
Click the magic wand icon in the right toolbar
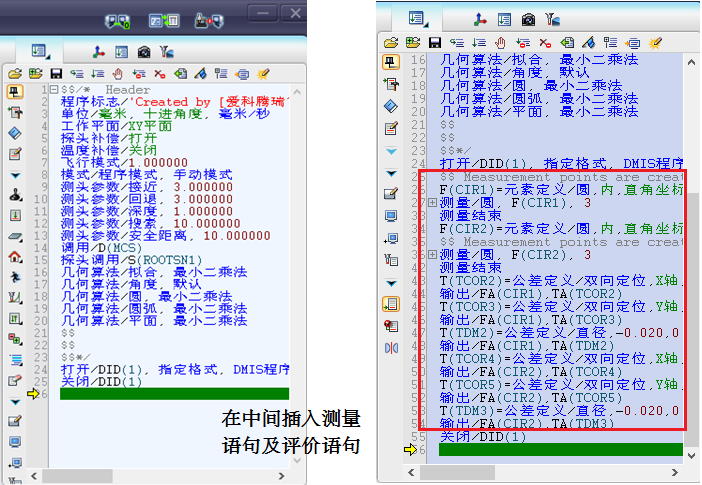coord(656,42)
